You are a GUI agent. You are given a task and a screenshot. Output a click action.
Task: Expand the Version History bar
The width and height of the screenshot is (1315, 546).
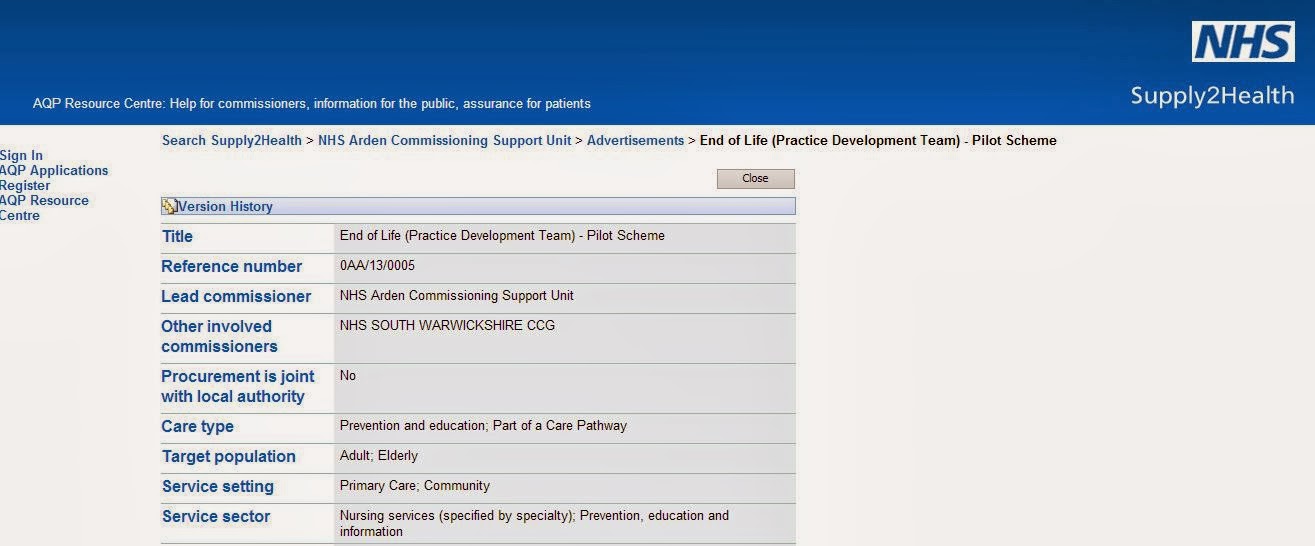pyautogui.click(x=478, y=206)
